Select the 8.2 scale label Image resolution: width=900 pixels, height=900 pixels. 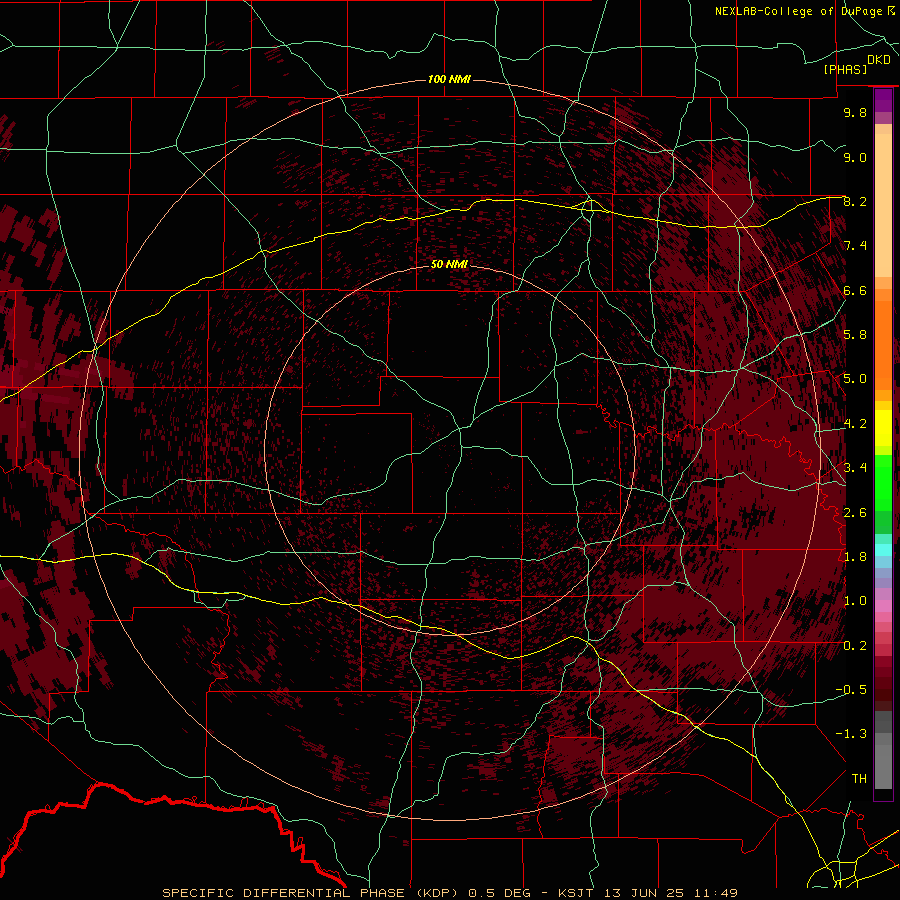click(x=855, y=201)
